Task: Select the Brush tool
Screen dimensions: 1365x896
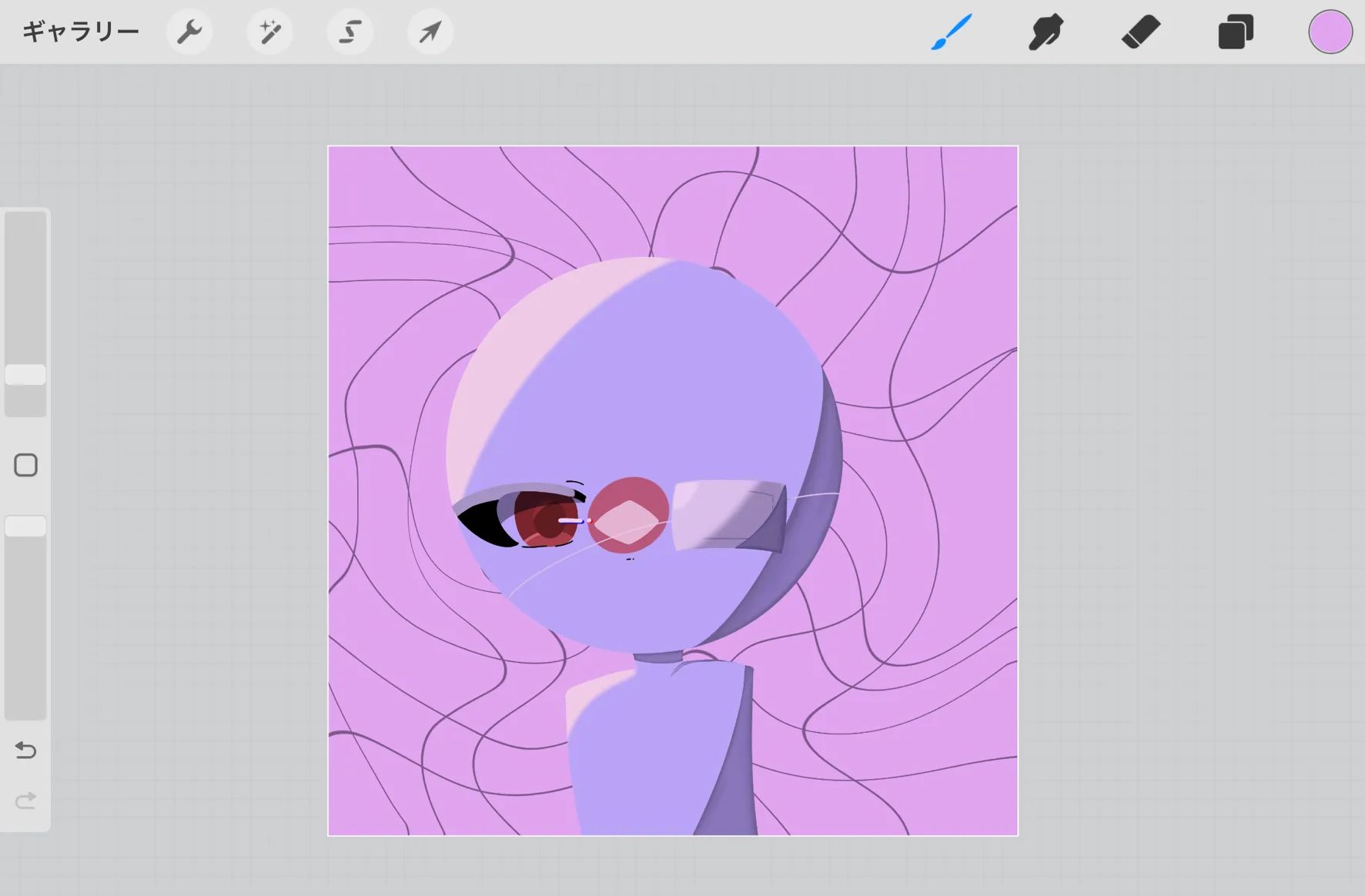Action: coord(952,32)
